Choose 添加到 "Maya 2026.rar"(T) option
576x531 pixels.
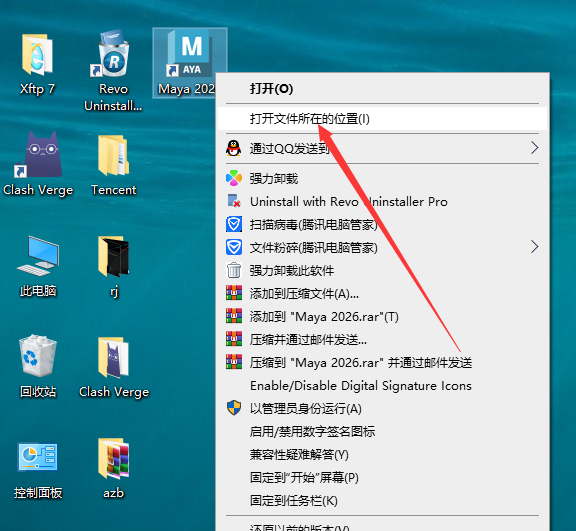382,317
